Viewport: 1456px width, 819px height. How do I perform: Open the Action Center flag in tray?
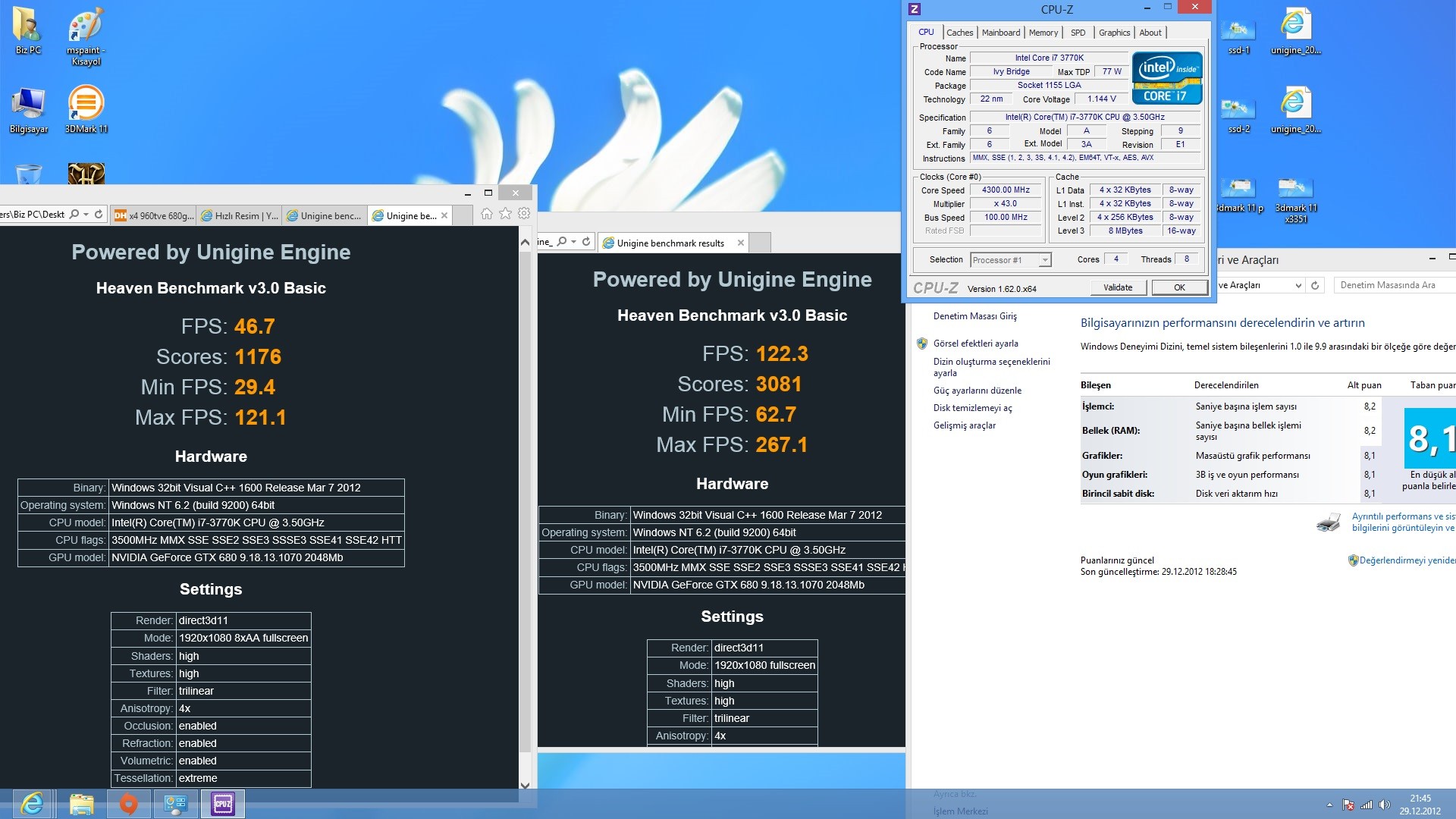(x=1348, y=805)
